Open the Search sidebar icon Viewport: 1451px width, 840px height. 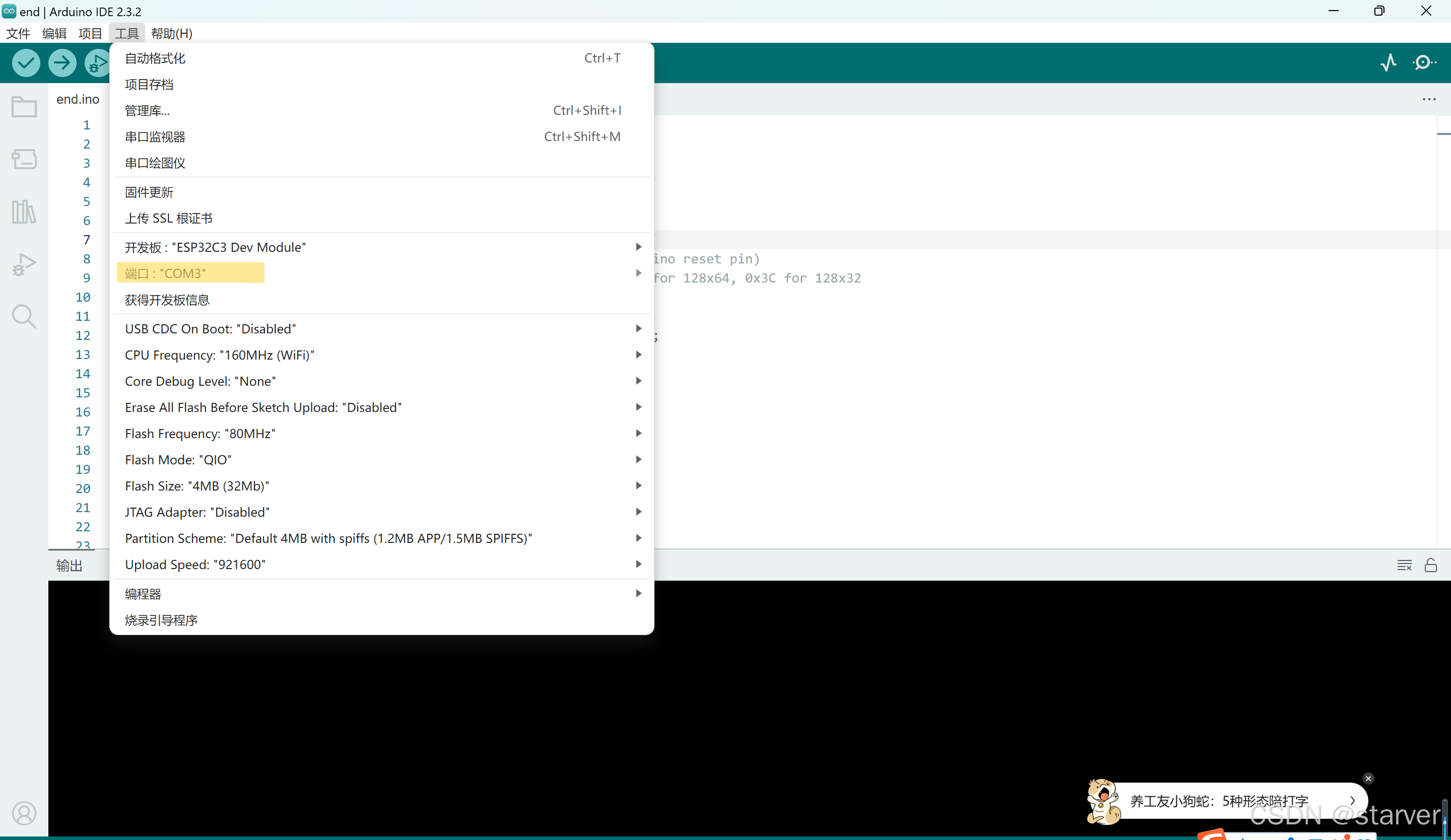click(24, 316)
